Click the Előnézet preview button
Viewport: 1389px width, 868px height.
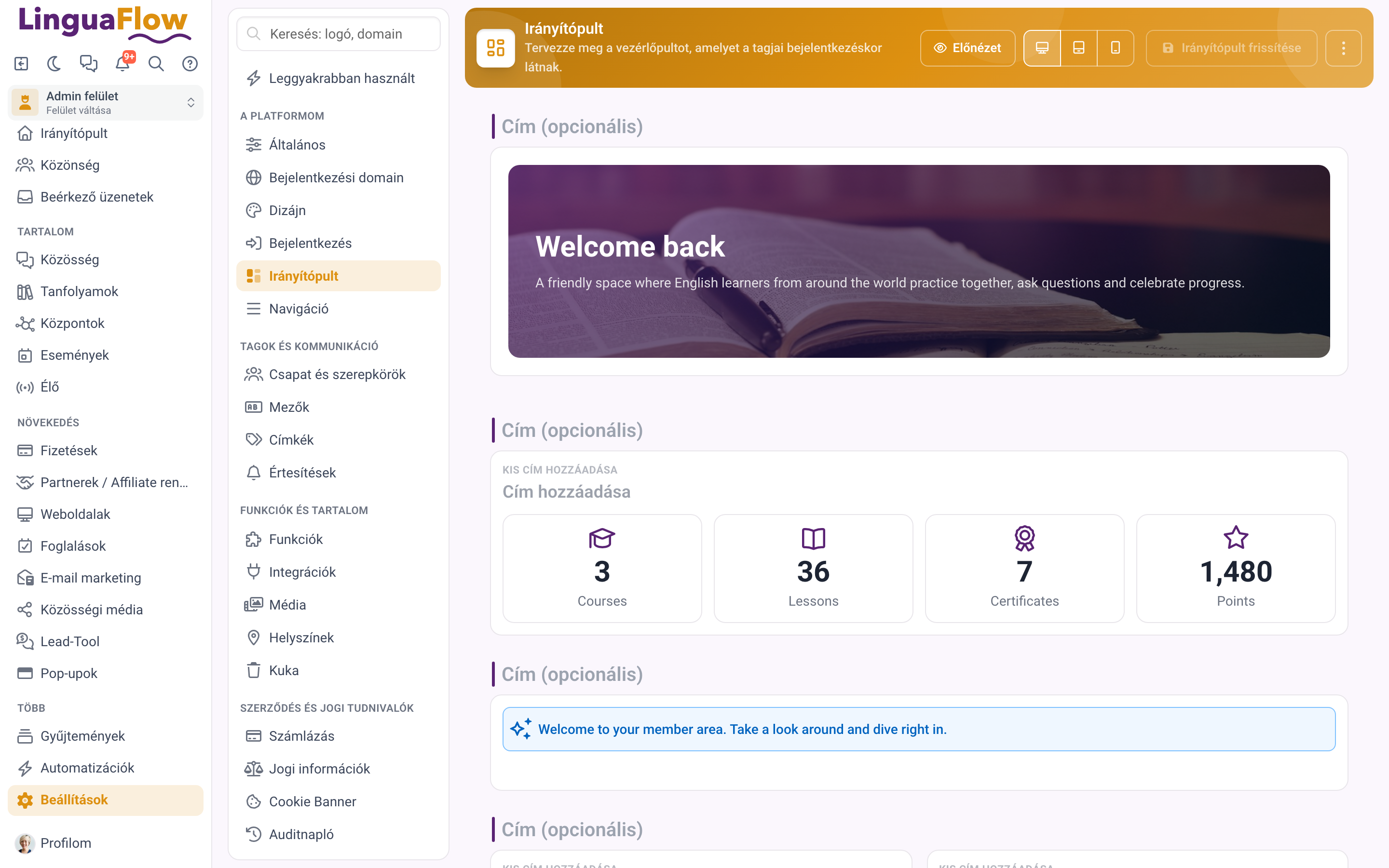(967, 48)
